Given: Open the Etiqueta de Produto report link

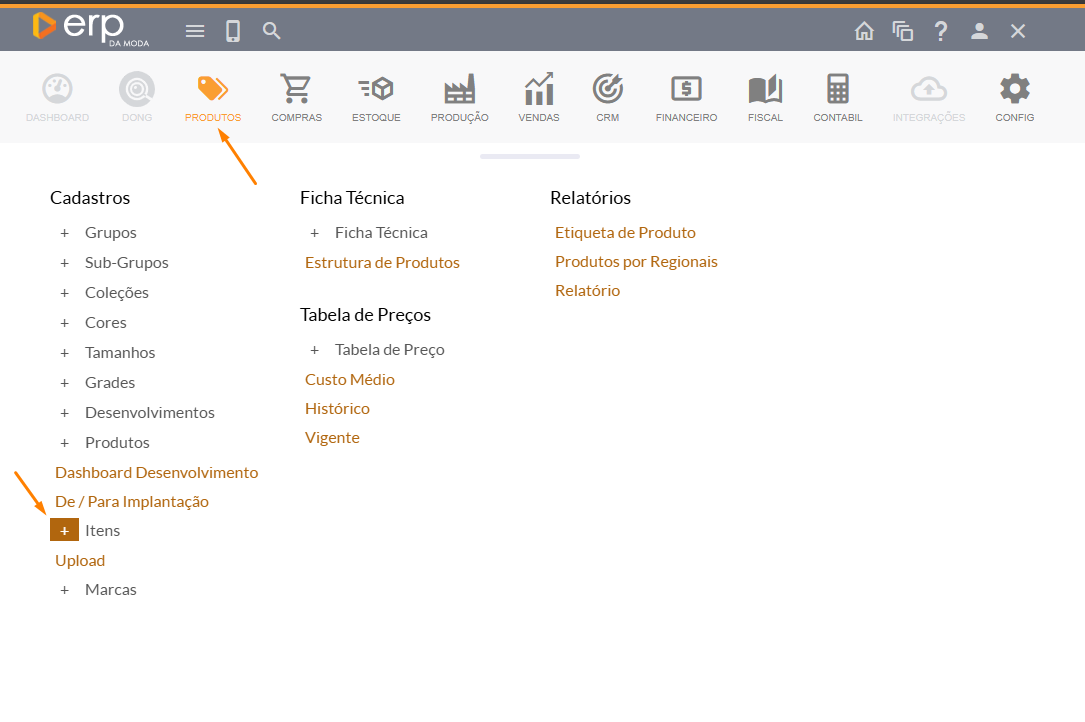Looking at the screenshot, I should point(625,233).
